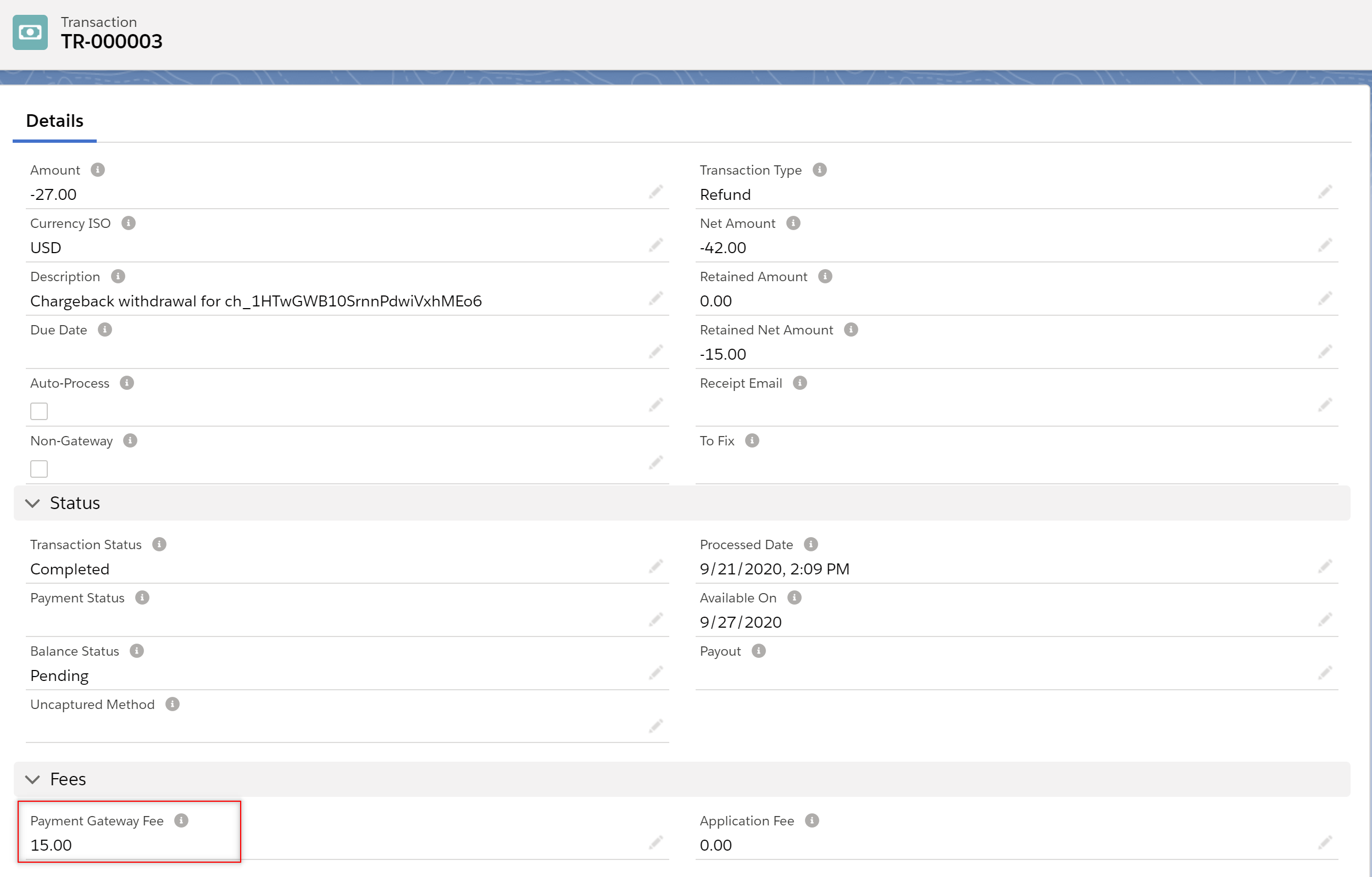
Task: Edit Processed Date using its pencil icon
Action: tap(1325, 567)
